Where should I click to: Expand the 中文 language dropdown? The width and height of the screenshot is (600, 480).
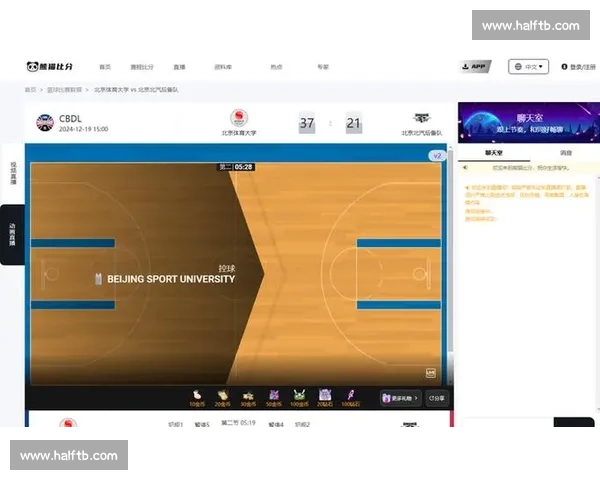[528, 67]
